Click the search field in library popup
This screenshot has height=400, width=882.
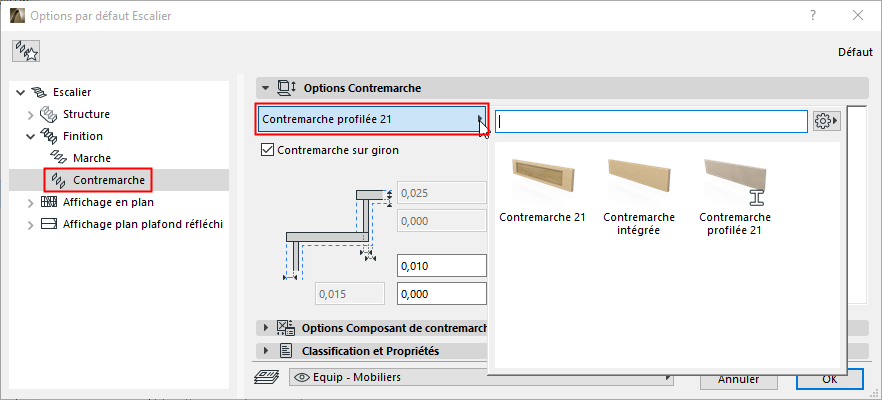click(651, 121)
